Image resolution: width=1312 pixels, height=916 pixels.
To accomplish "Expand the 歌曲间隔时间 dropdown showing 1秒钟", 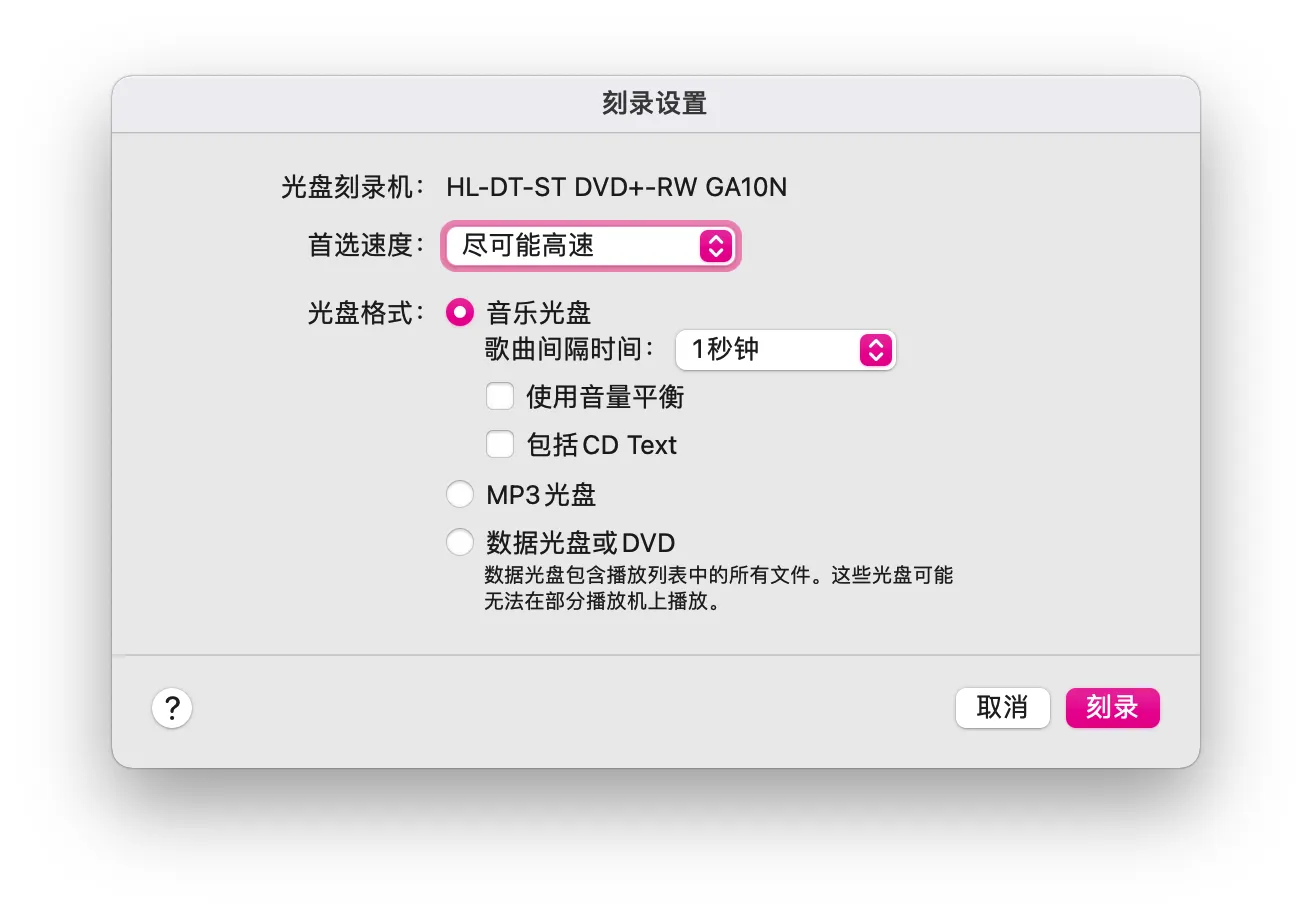I will (786, 350).
